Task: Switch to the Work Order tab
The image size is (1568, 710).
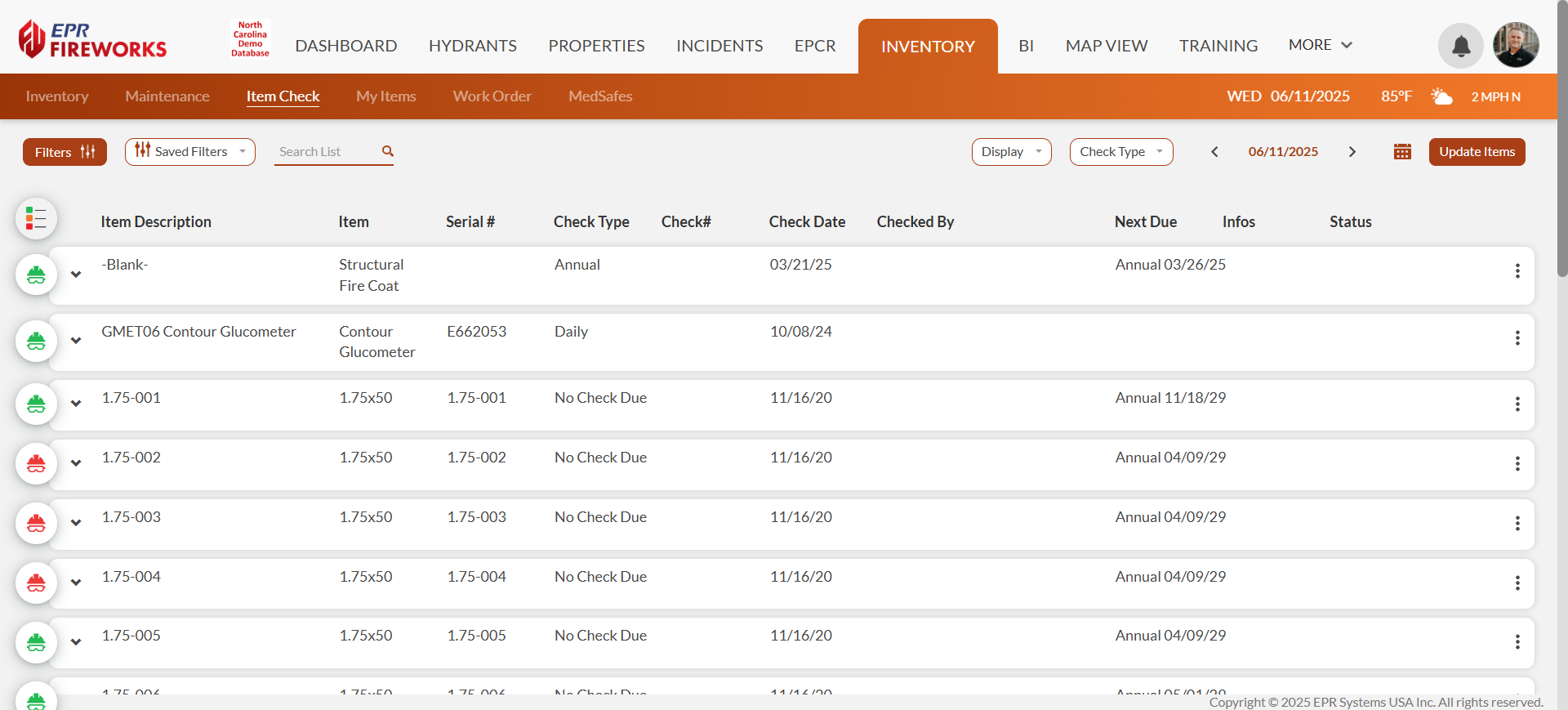Action: tap(492, 96)
